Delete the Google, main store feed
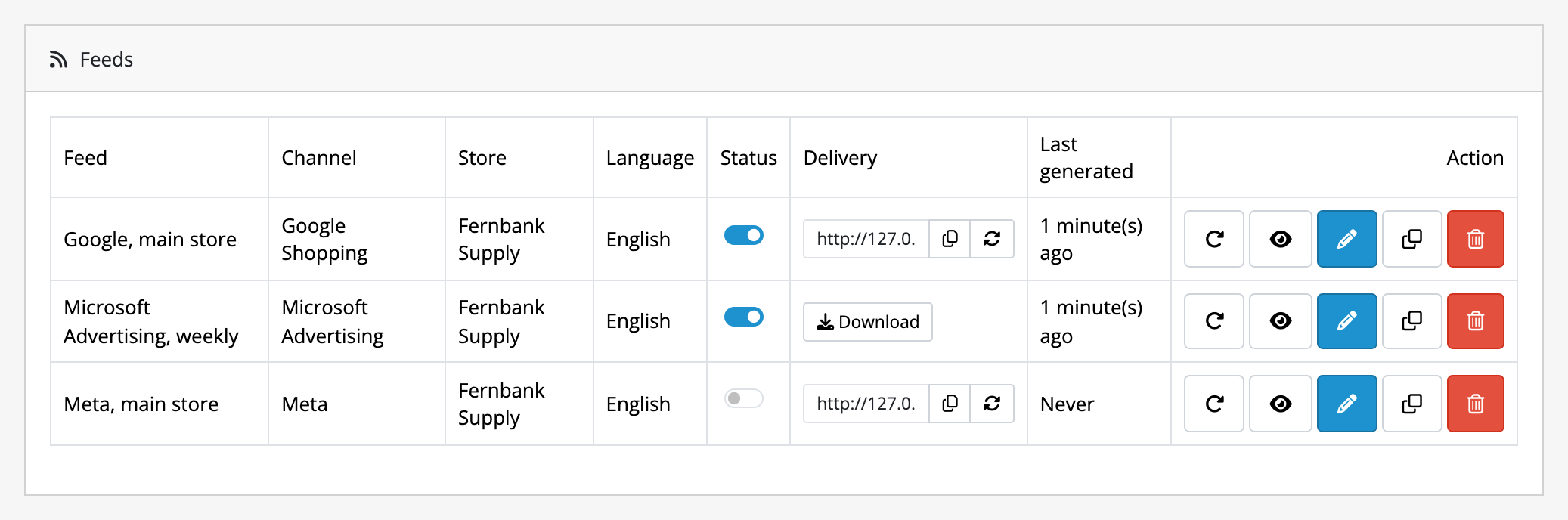Image resolution: width=1568 pixels, height=520 pixels. click(1476, 239)
